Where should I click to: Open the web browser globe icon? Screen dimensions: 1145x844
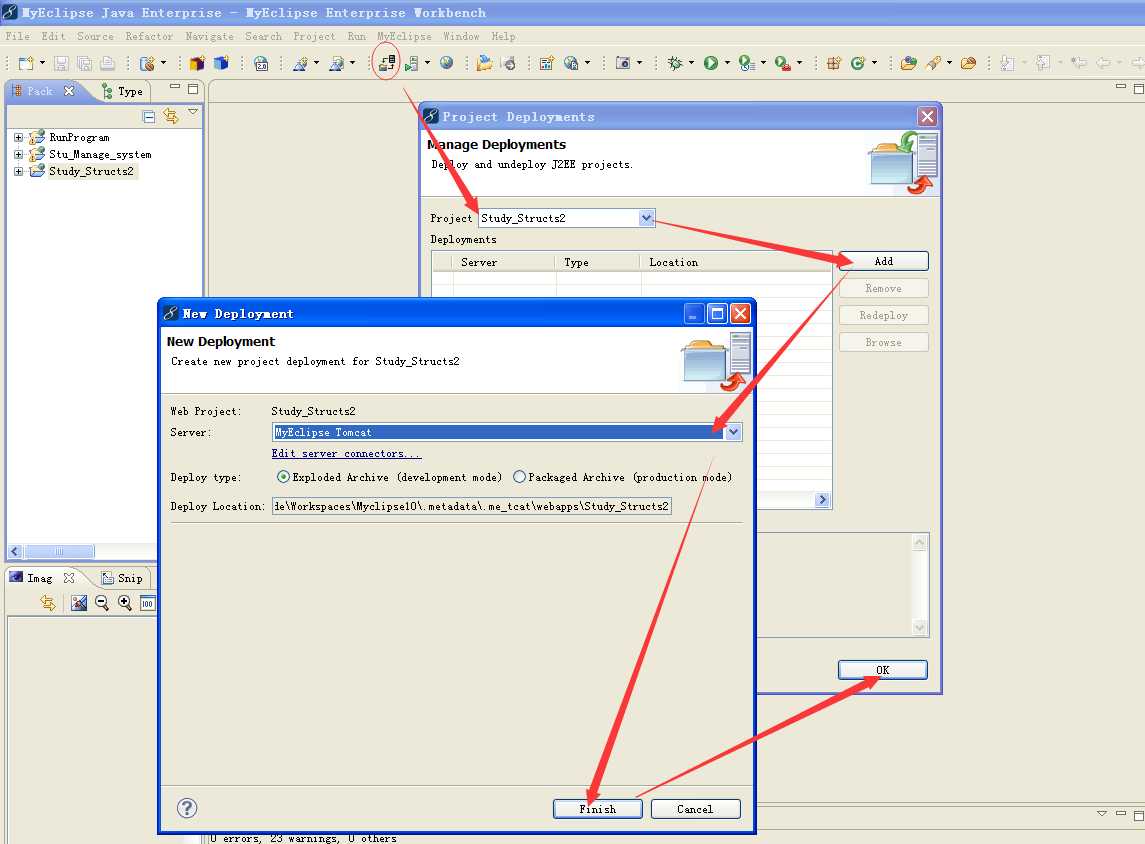[447, 63]
